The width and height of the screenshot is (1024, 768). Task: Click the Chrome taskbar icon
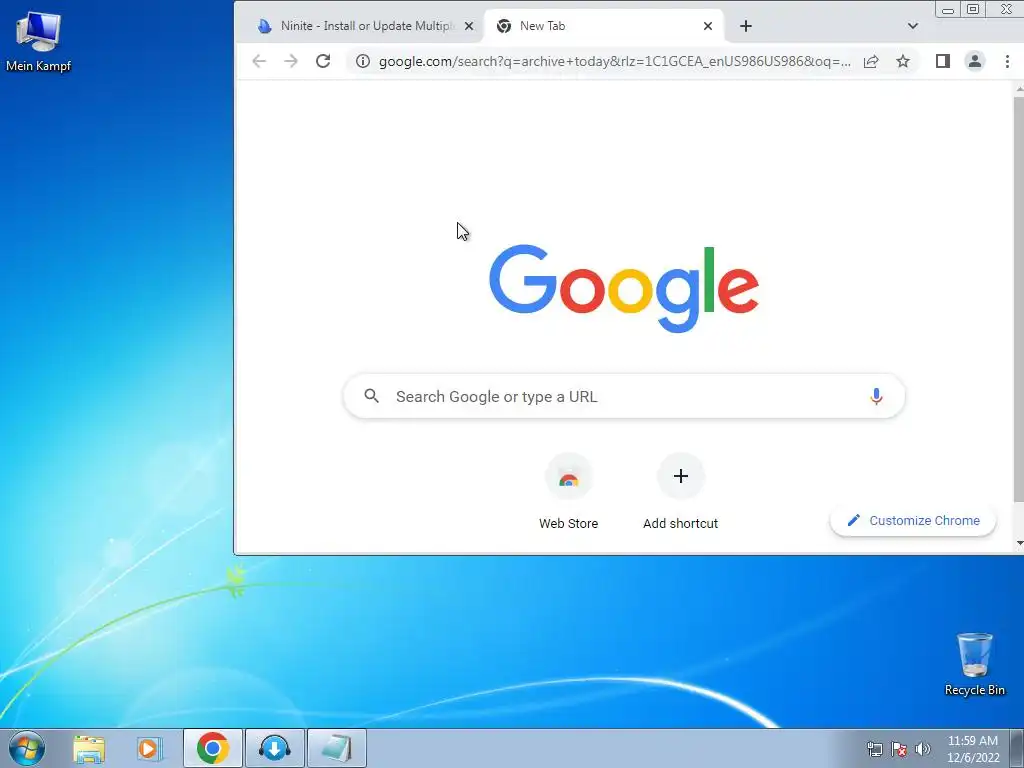coord(212,748)
